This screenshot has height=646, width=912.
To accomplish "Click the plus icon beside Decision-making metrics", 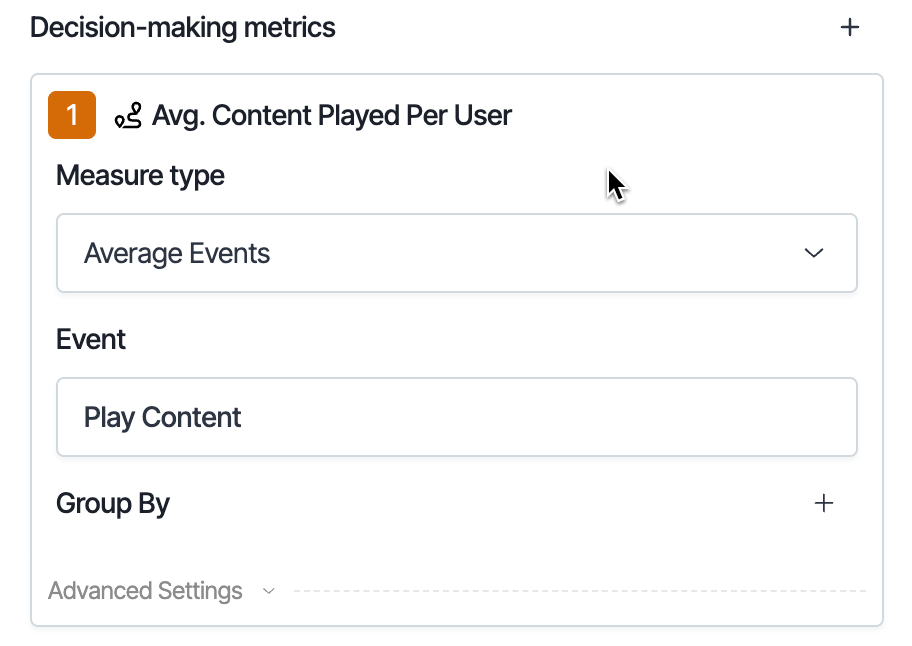I will pos(850,27).
